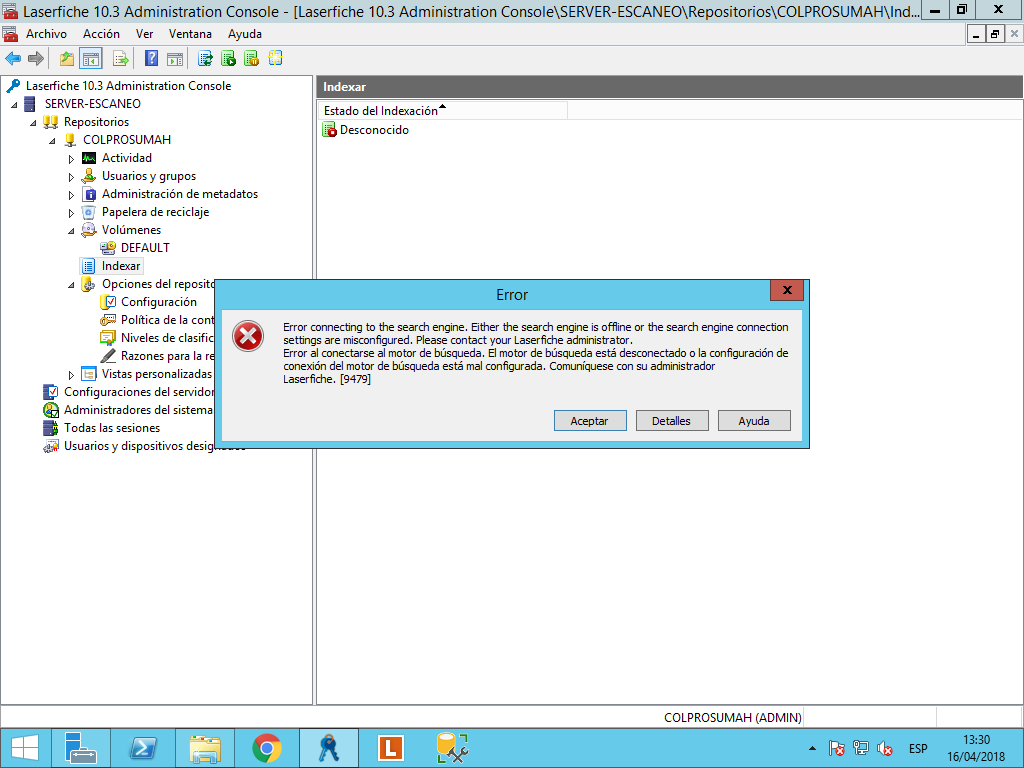Show hidden tray icons arrow
This screenshot has height=768, width=1024.
point(812,748)
